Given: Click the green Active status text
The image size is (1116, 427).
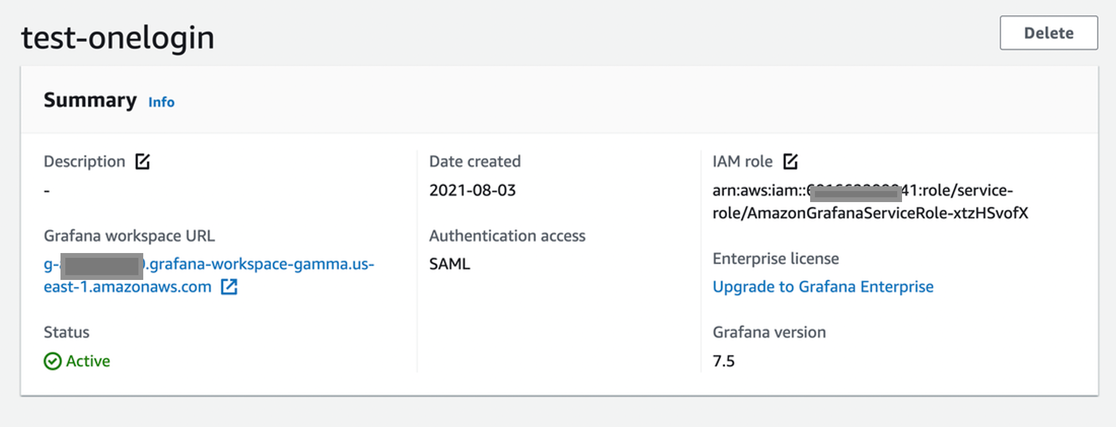Looking at the screenshot, I should tap(88, 361).
